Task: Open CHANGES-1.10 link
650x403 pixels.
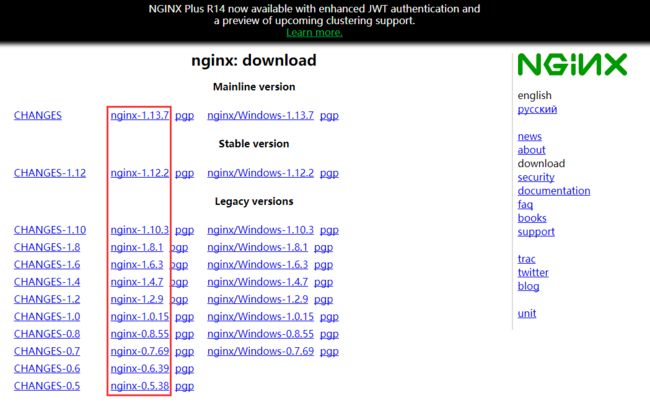Action: point(50,230)
